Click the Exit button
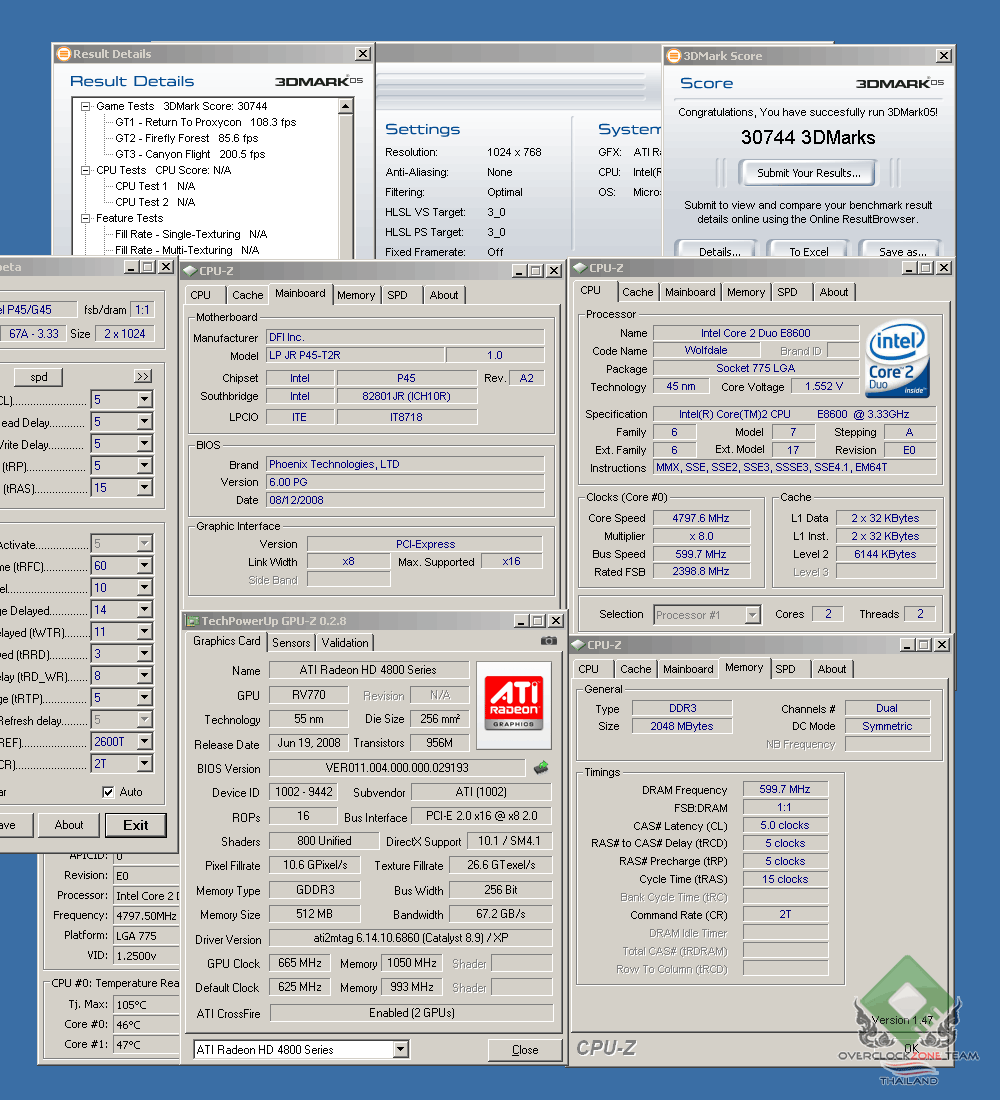 point(135,825)
